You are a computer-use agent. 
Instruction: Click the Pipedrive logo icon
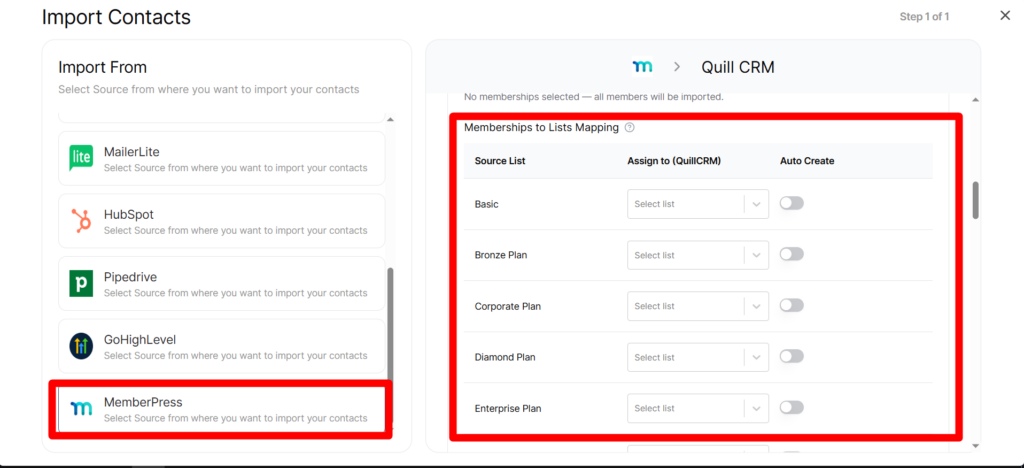[81, 284]
